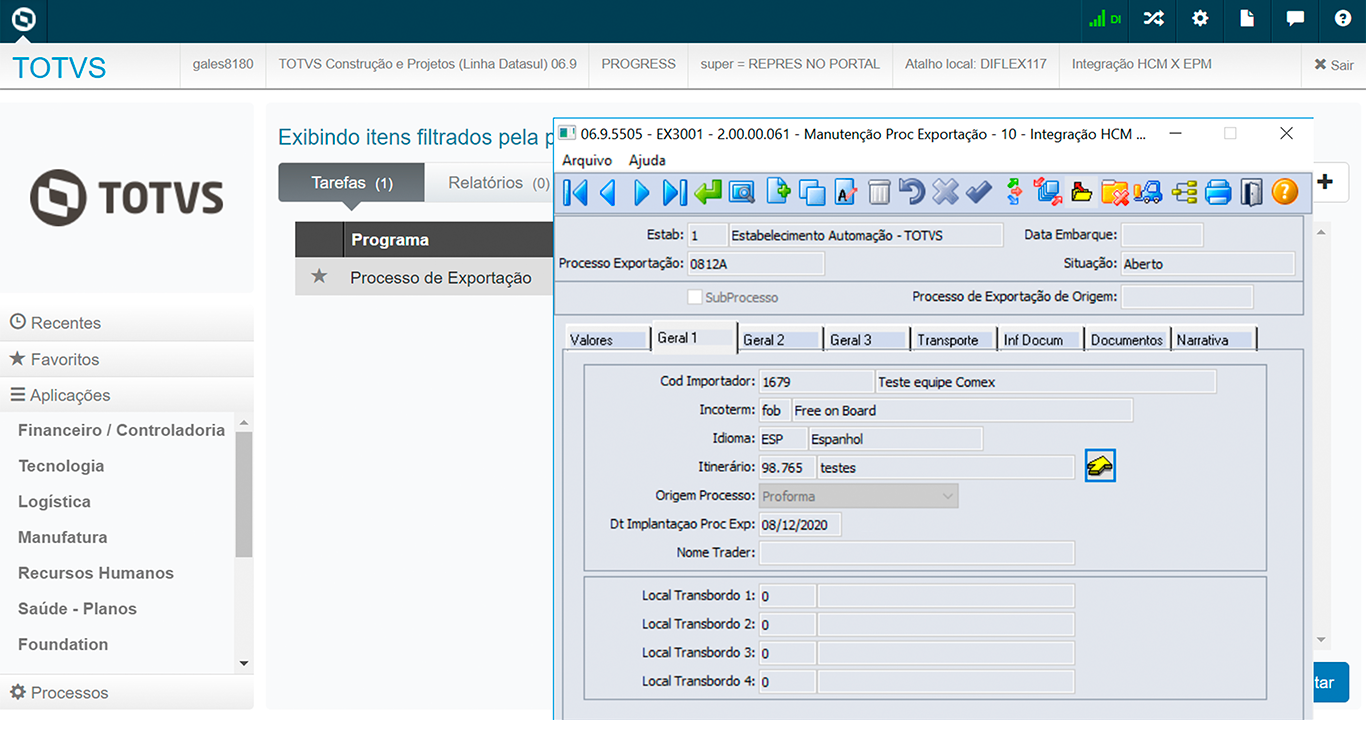
Task: Click the forklift icon in toolbar
Action: tap(1148, 192)
